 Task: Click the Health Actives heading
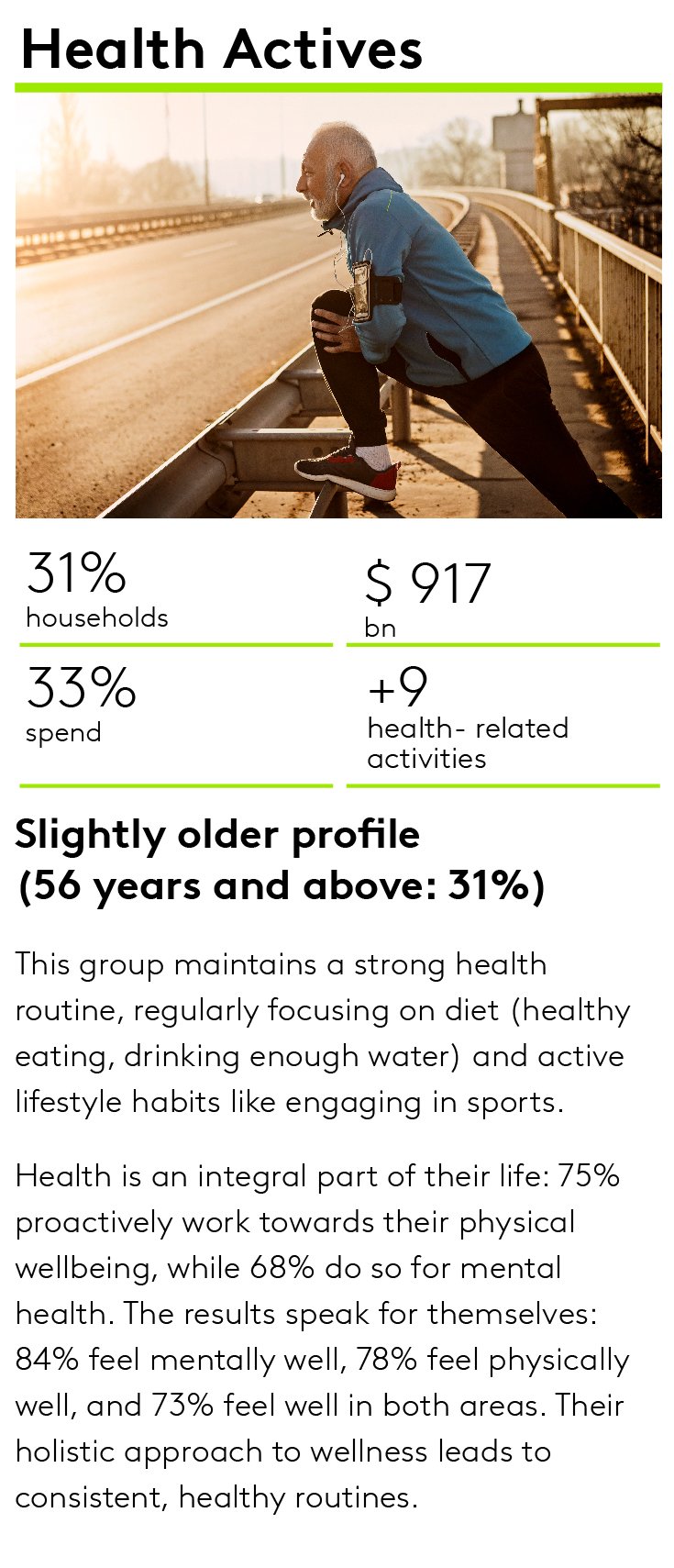point(221,49)
